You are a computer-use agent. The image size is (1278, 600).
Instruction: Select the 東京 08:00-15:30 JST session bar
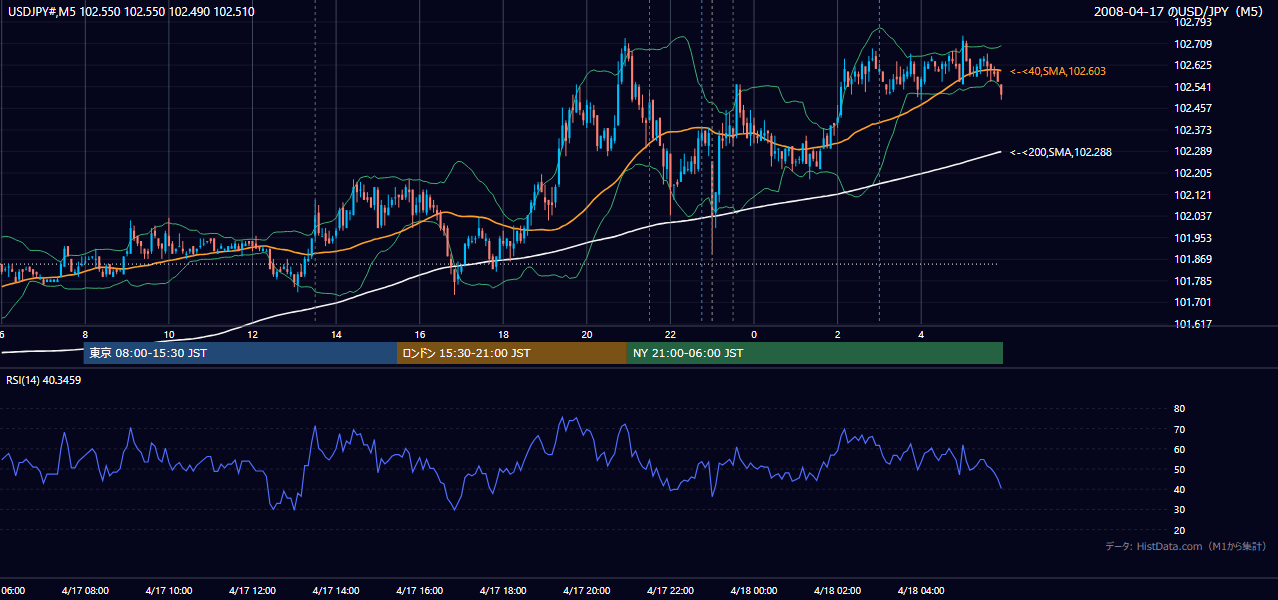pyautogui.click(x=240, y=353)
